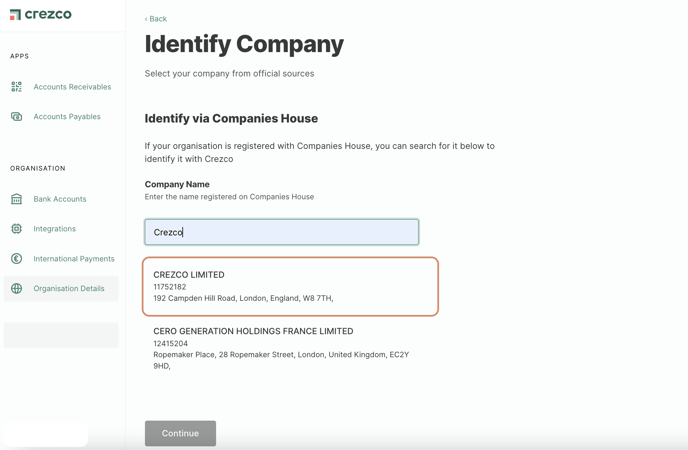688x450 pixels.
Task: Go back using the Back link
Action: point(156,19)
